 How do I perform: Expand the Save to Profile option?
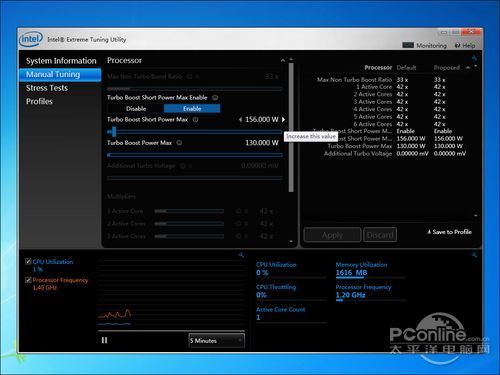[449, 232]
